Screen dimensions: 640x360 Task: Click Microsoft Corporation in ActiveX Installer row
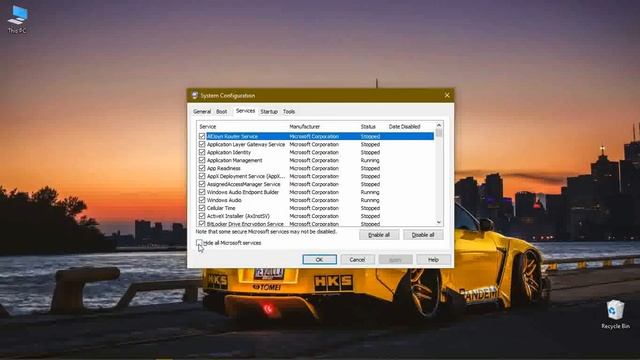tap(314, 216)
